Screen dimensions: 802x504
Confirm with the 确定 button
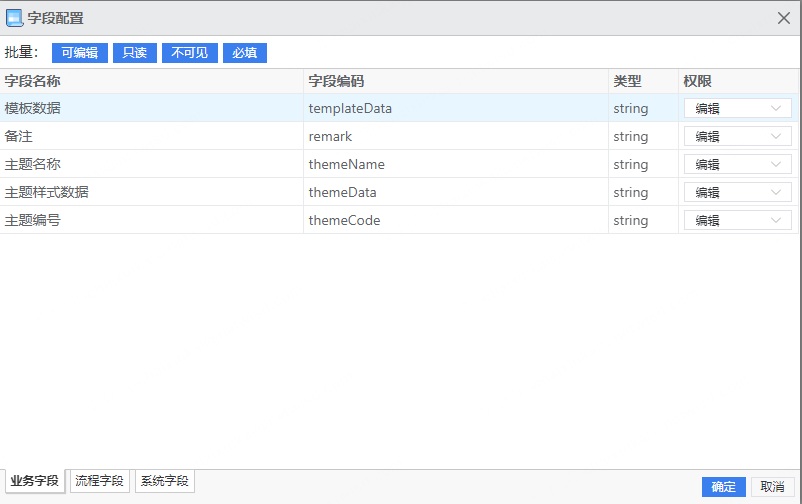tap(723, 487)
